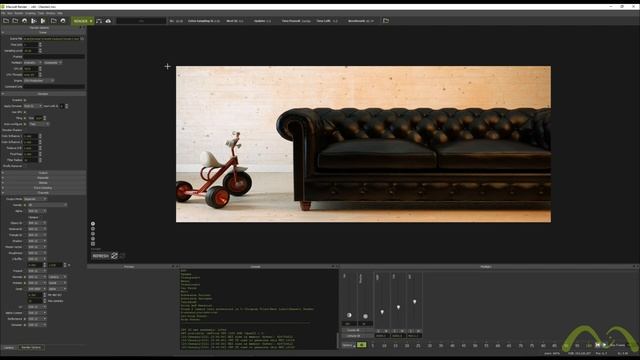
Task: Click the REFRESH button under viewport
Action: [101, 256]
